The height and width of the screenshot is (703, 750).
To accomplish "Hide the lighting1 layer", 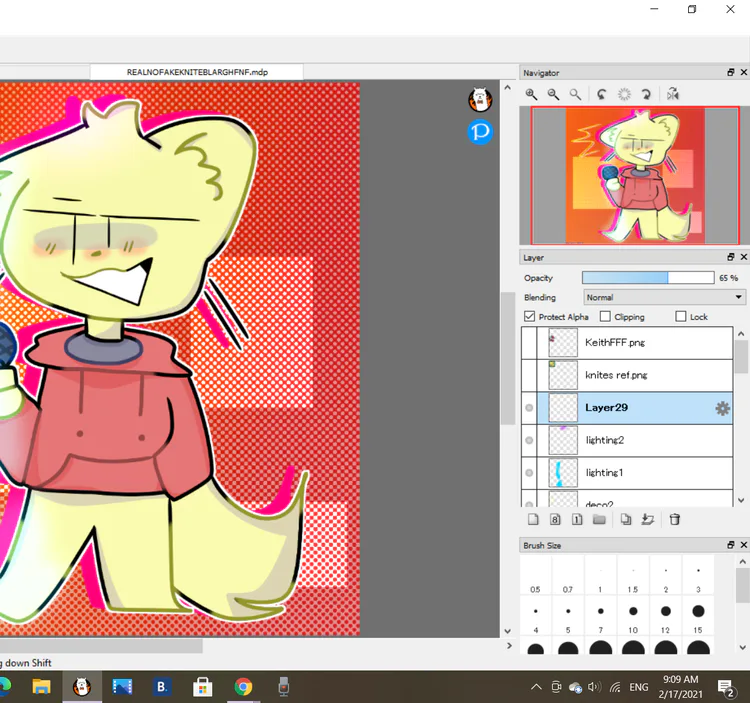I will click(x=529, y=473).
